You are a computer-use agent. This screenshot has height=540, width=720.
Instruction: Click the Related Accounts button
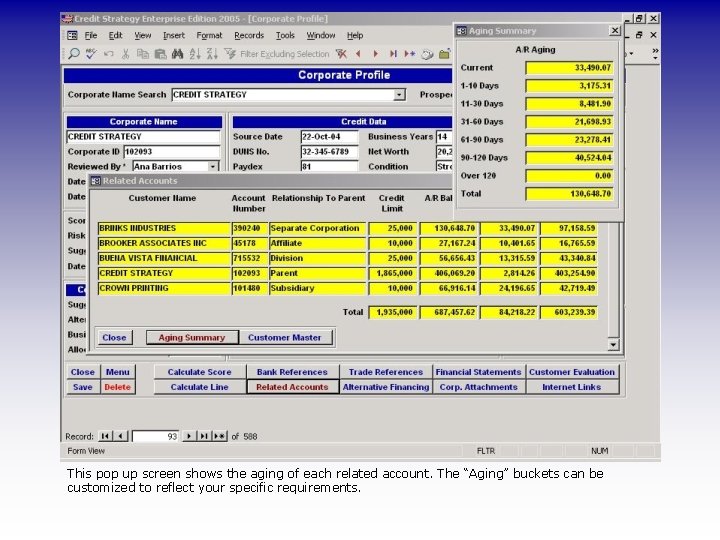click(292, 387)
